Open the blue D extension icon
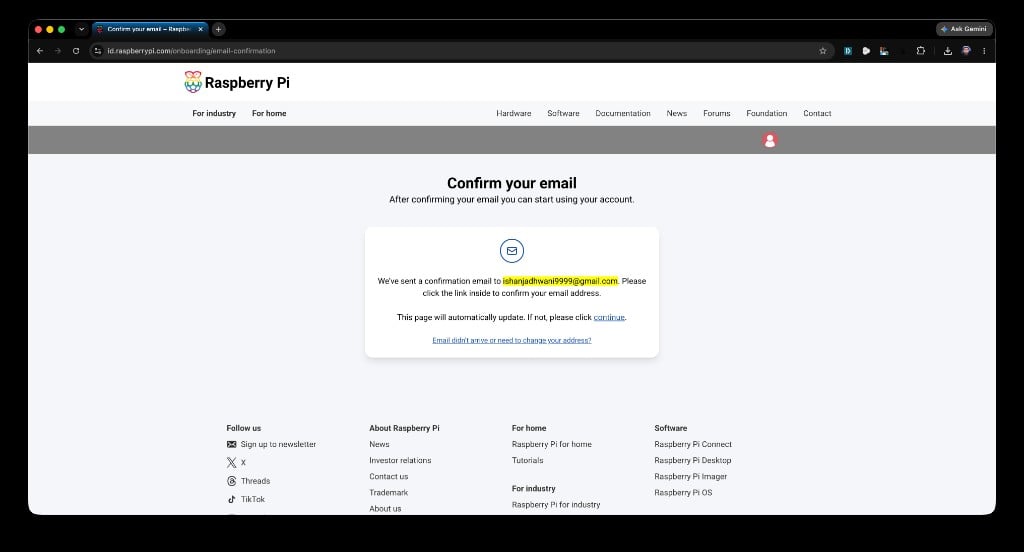This screenshot has height=552, width=1024. coord(848,51)
